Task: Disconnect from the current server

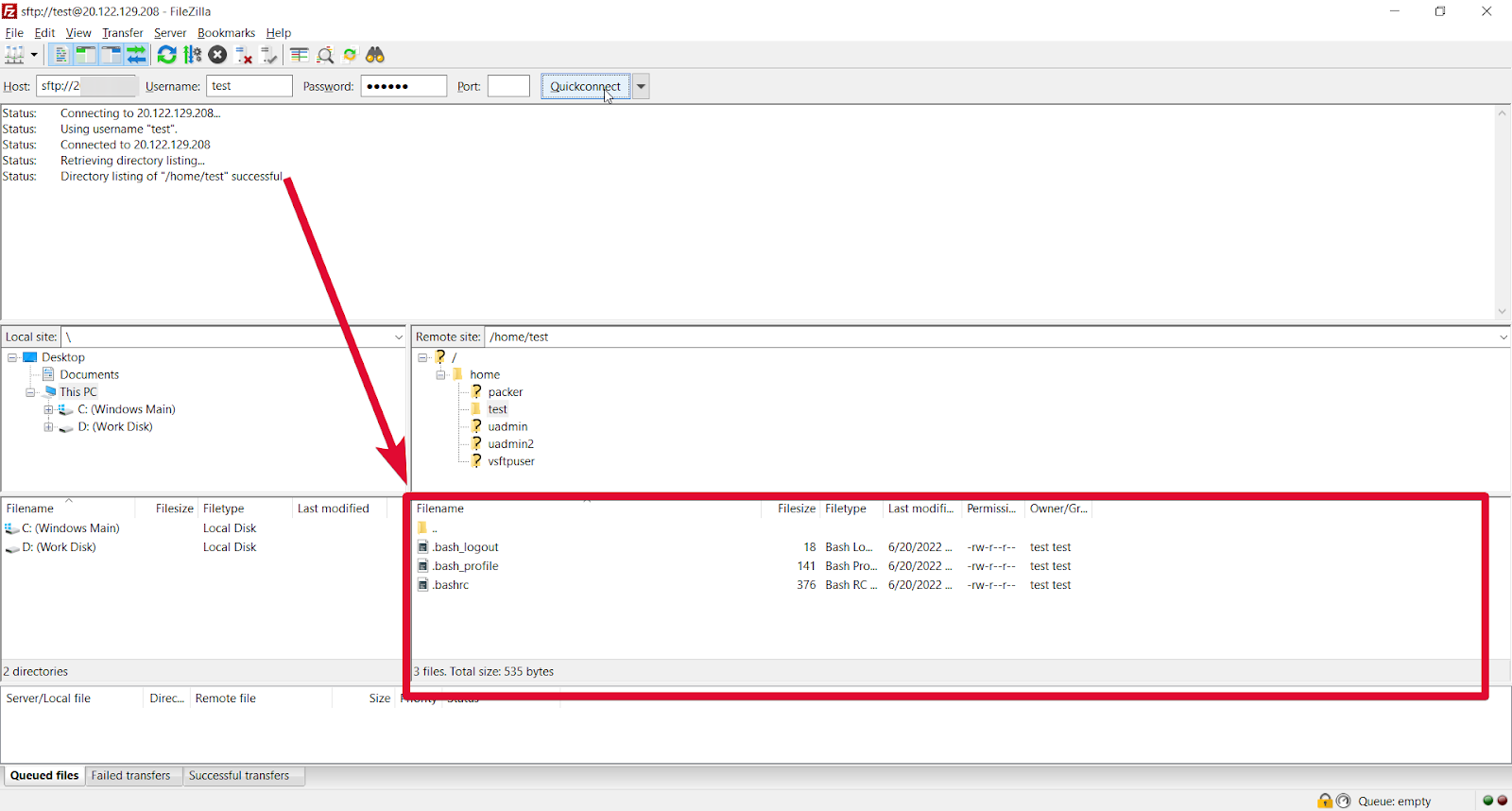Action: [x=243, y=55]
